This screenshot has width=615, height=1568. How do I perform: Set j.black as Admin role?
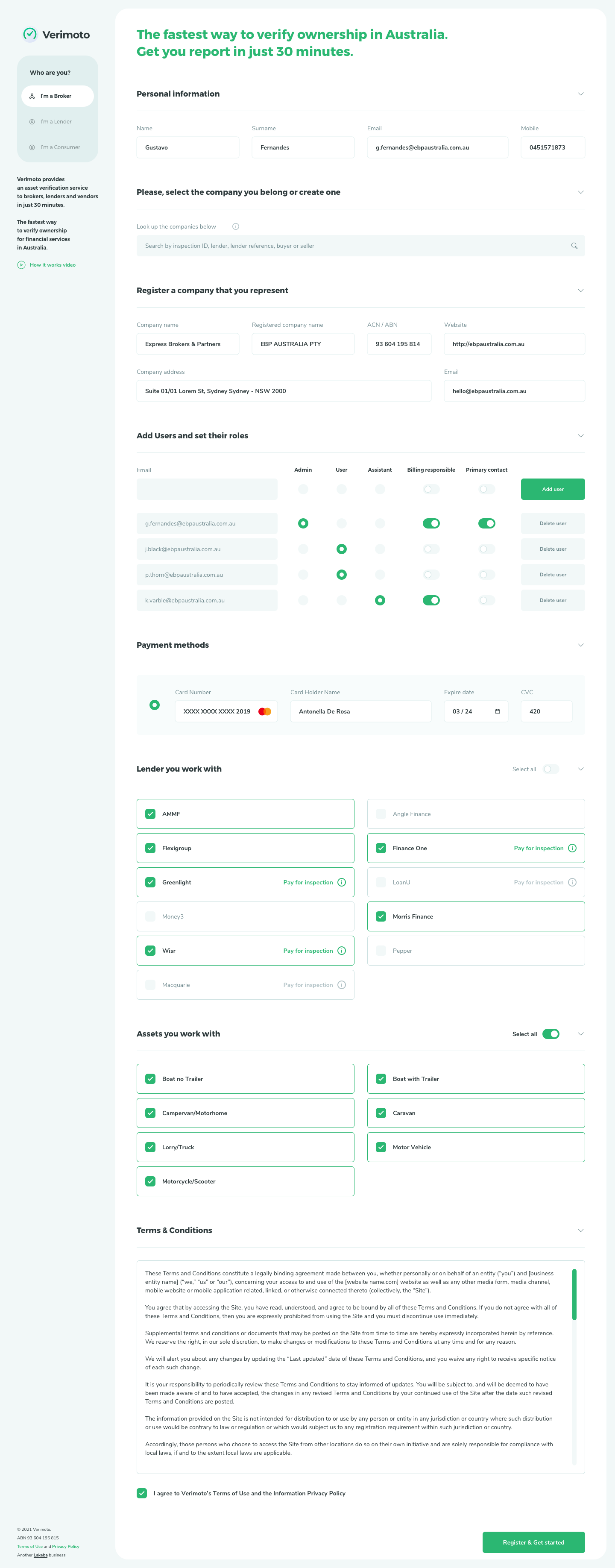click(x=304, y=549)
